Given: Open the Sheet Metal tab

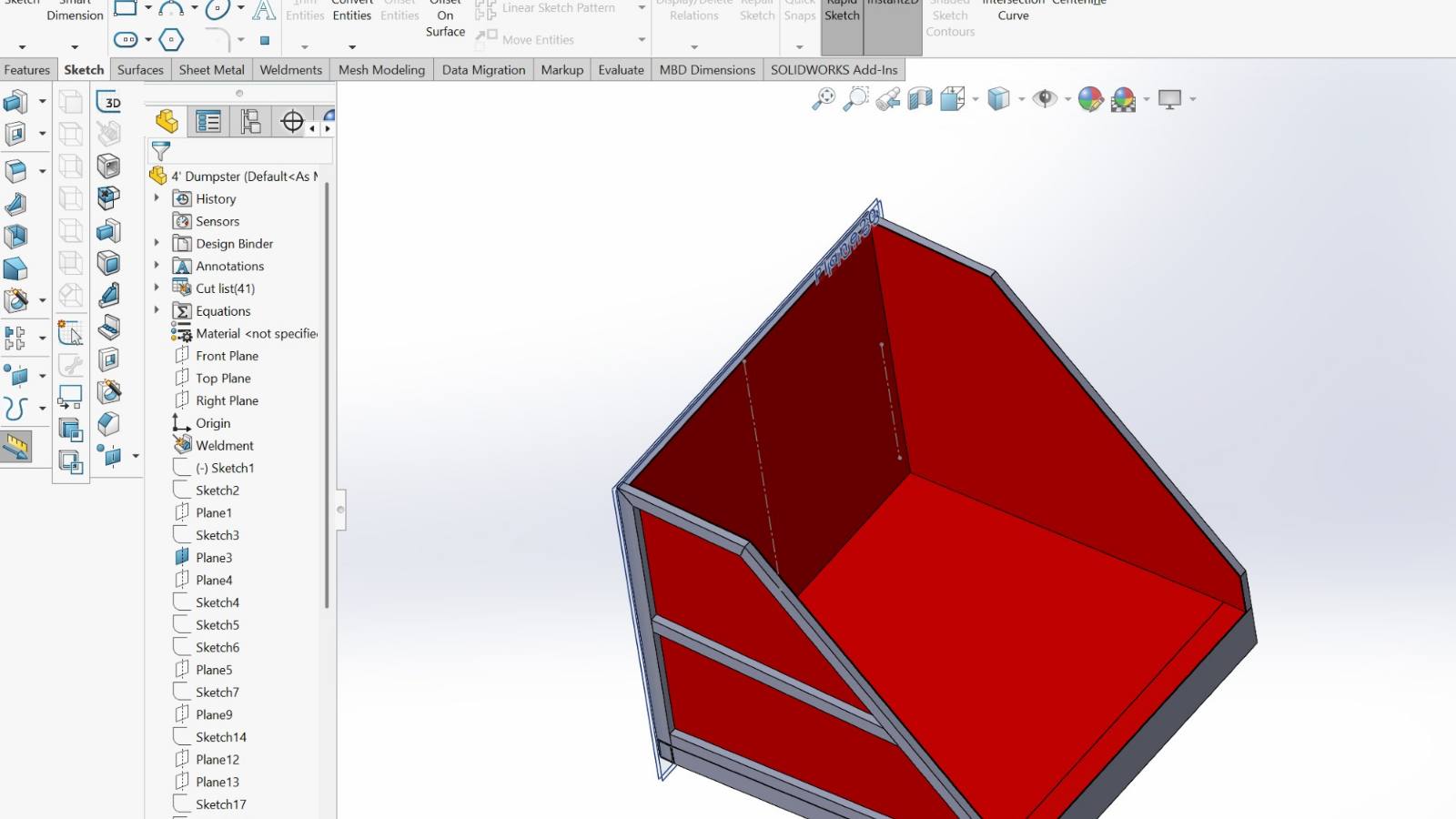Looking at the screenshot, I should point(212,69).
